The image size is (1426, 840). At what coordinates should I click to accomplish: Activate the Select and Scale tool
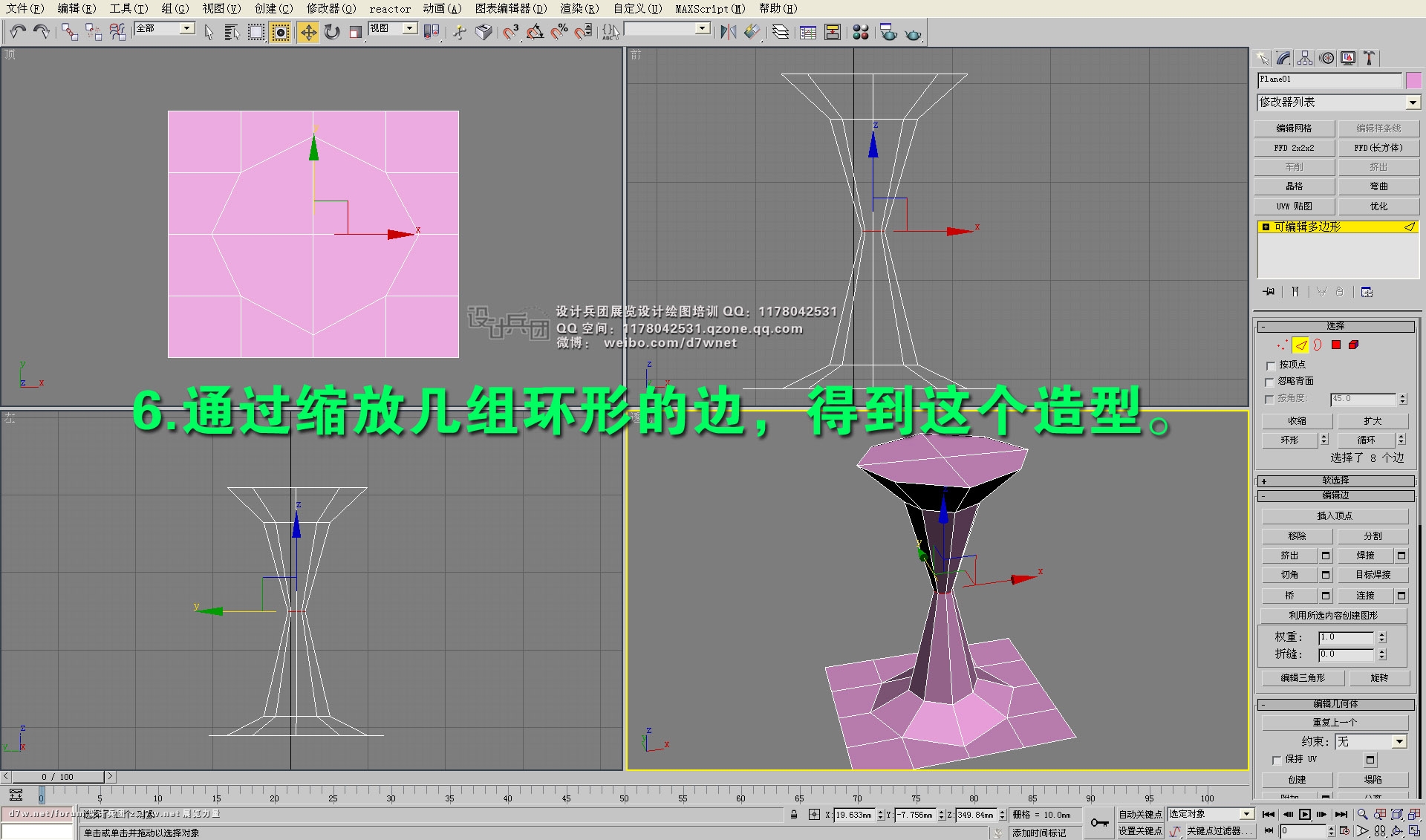(x=356, y=32)
